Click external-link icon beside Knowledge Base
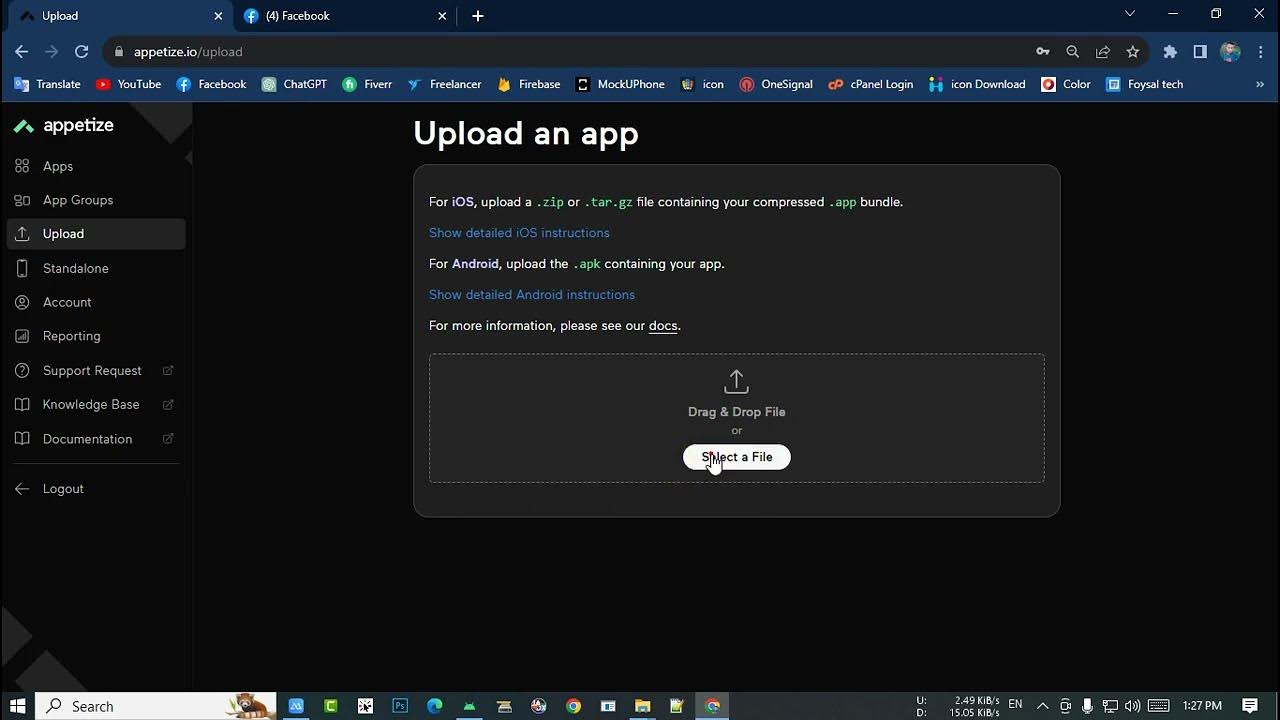This screenshot has width=1280, height=720. [x=168, y=405]
